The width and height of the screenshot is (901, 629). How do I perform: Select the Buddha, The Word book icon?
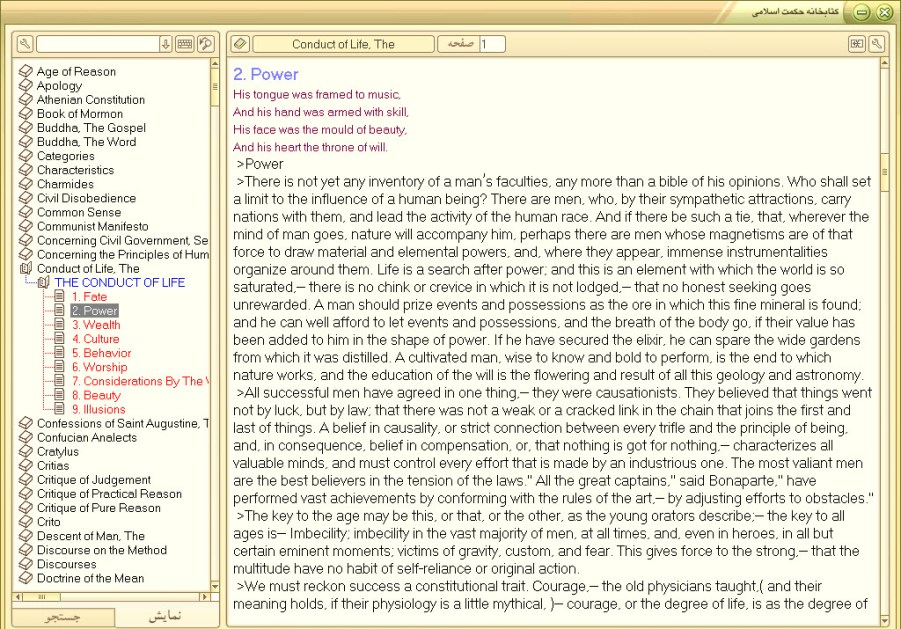(x=25, y=141)
